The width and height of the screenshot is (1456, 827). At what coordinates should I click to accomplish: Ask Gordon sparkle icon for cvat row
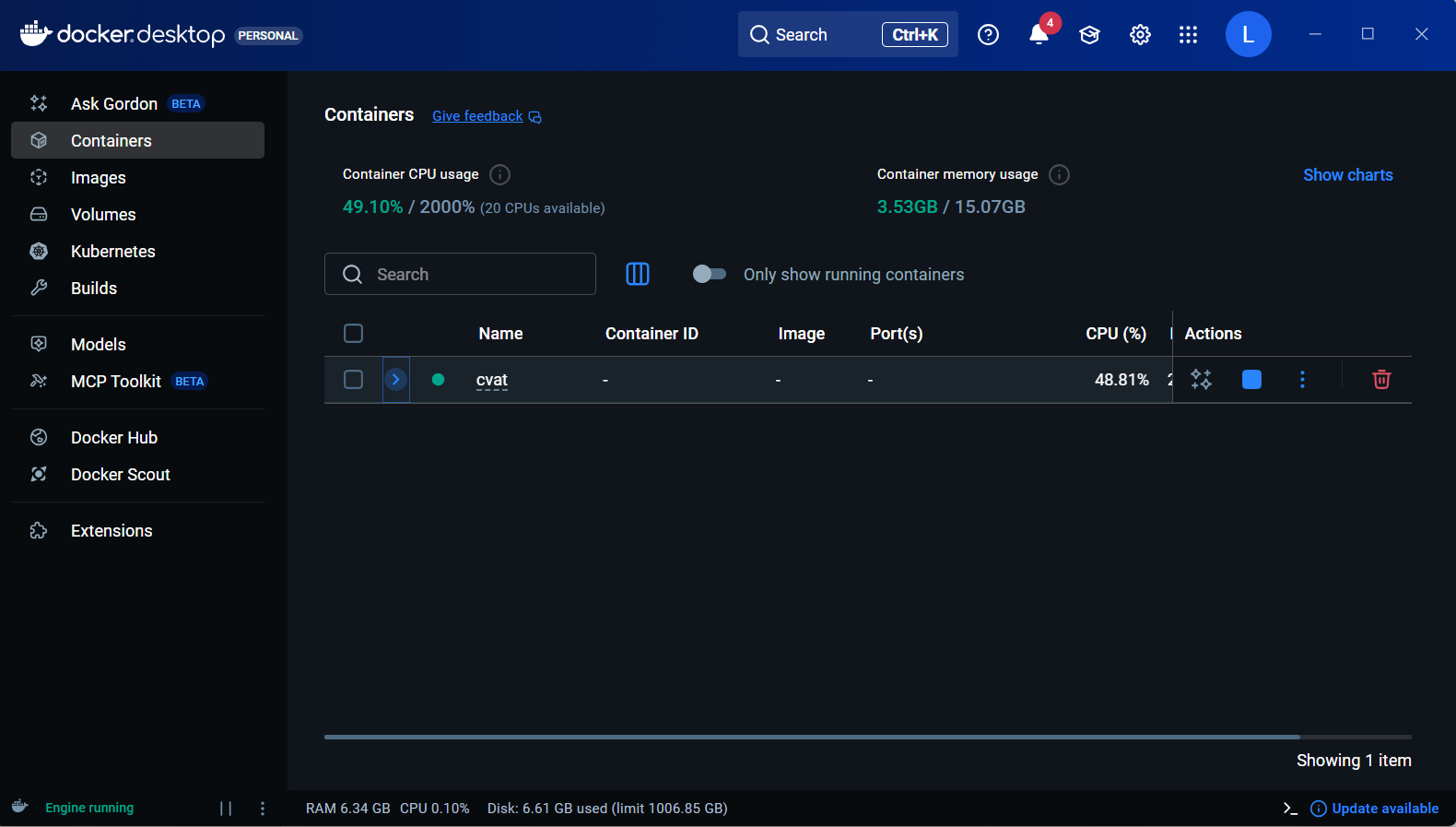pos(1201,379)
